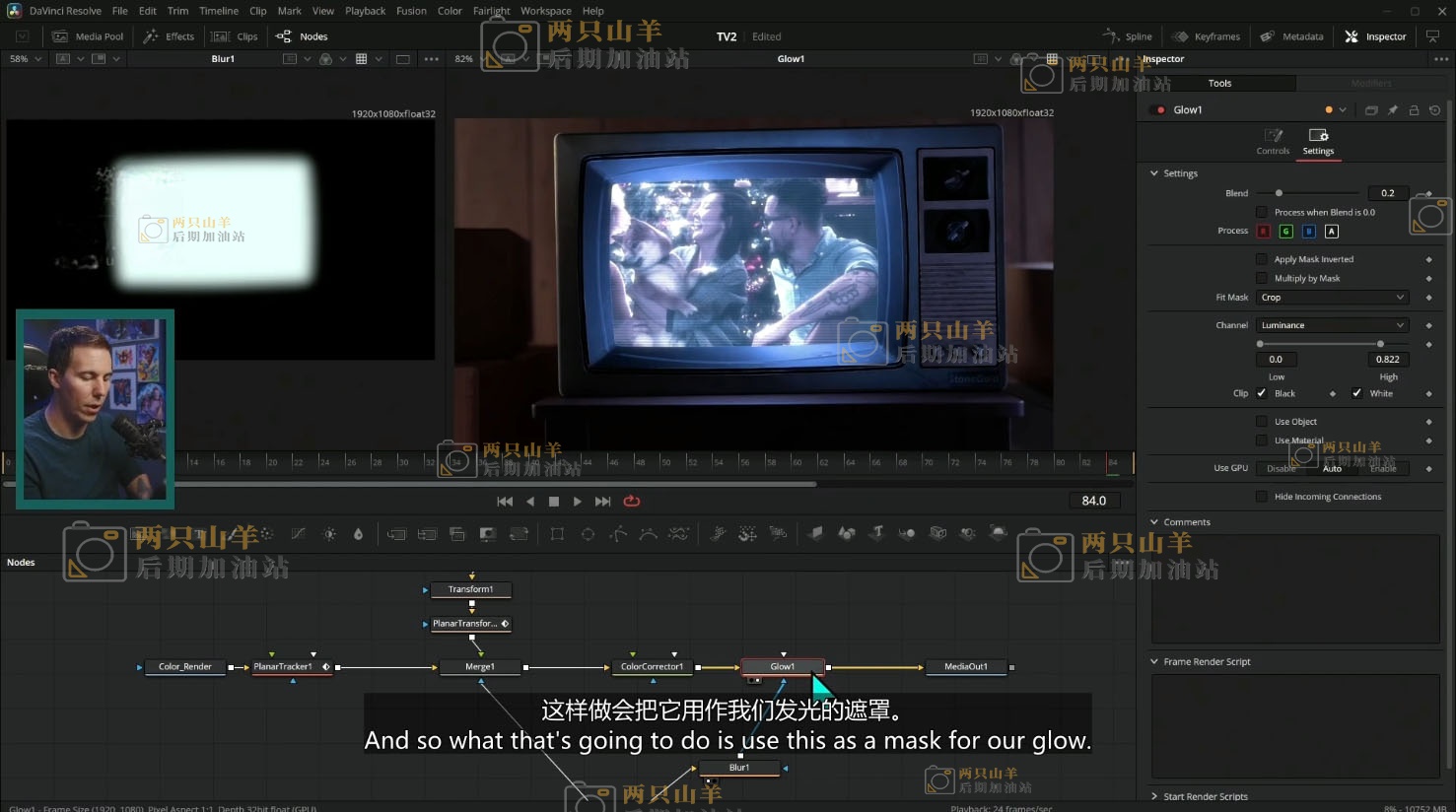
Task: Enable Apply Mask Inverted checkbox
Action: pyautogui.click(x=1262, y=259)
